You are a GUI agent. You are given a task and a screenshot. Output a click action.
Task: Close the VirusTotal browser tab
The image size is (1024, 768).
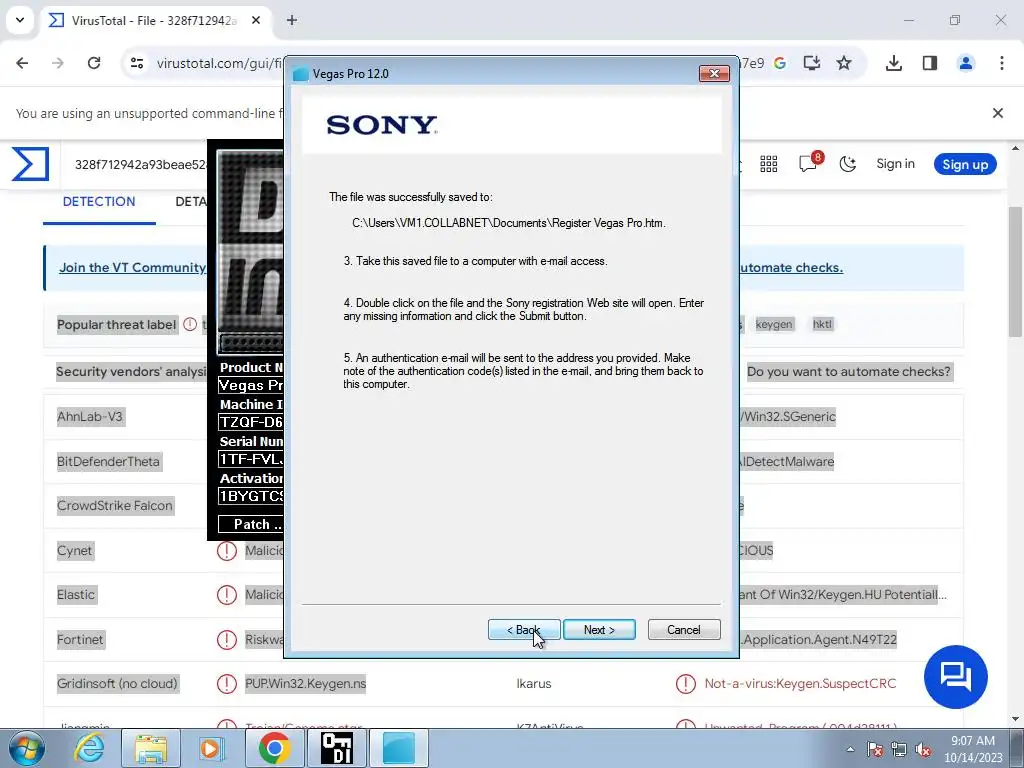pyautogui.click(x=256, y=20)
